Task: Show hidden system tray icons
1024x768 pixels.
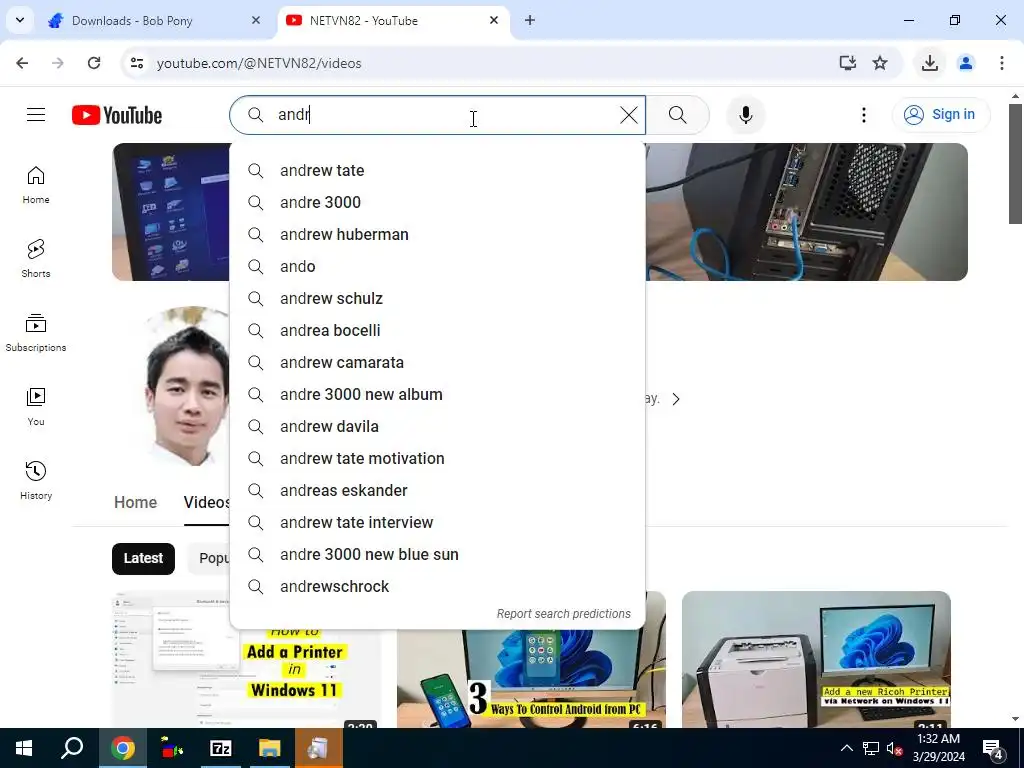Action: tap(846, 748)
